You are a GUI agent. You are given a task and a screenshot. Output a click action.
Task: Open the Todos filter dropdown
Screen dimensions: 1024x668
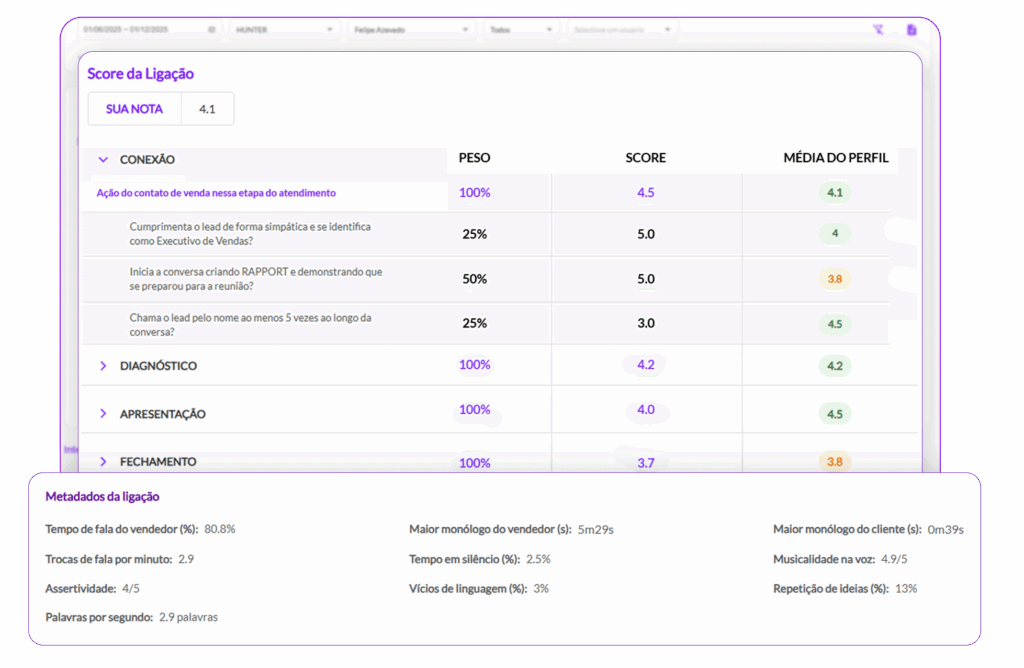click(520, 30)
